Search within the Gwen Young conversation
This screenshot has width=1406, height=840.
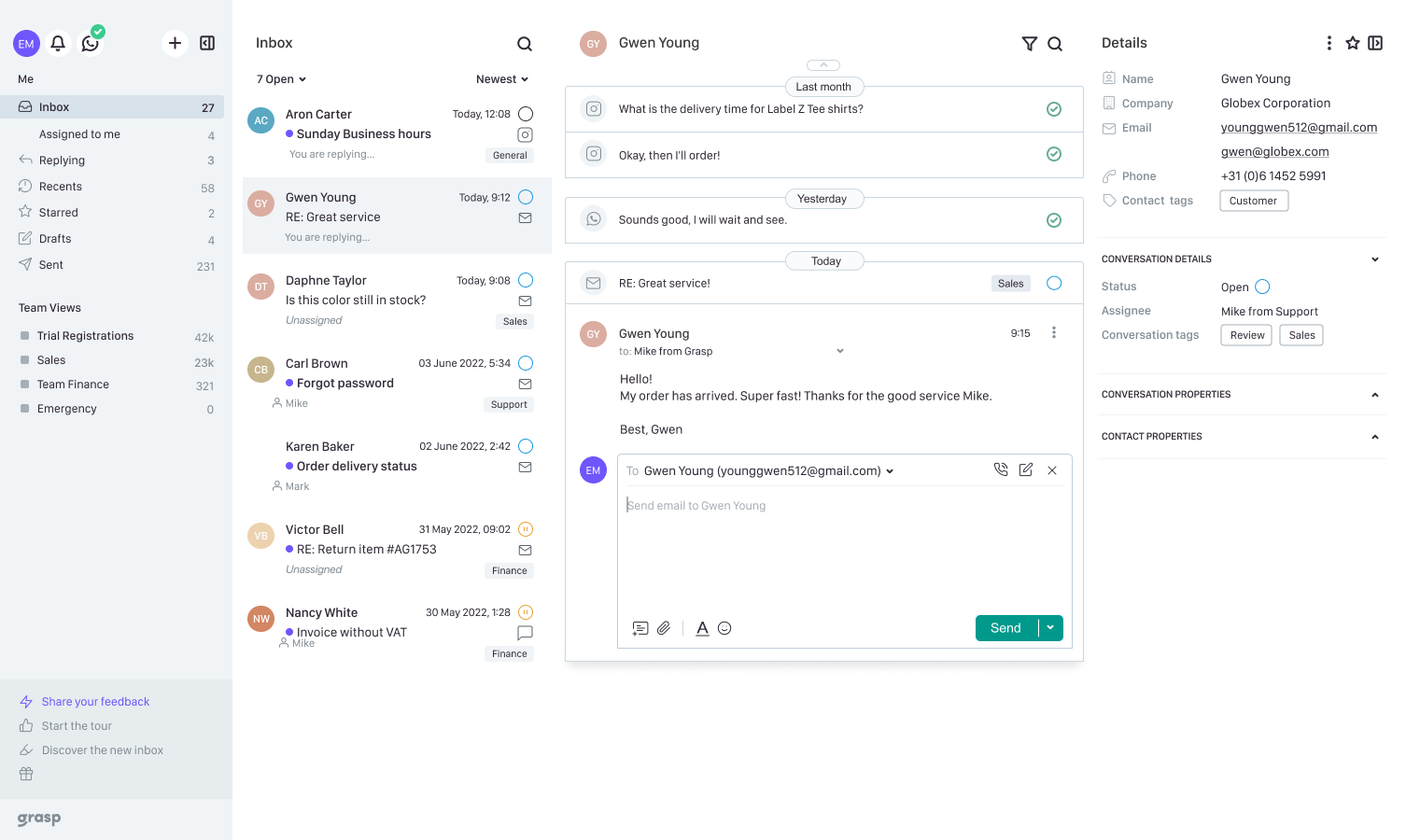[x=1055, y=43]
